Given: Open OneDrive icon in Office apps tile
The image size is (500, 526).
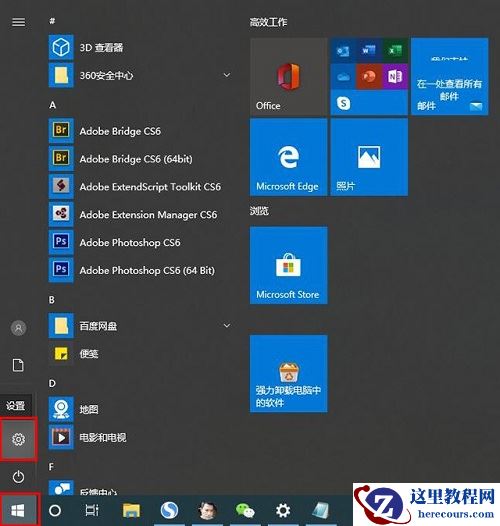Looking at the screenshot, I should [x=343, y=76].
